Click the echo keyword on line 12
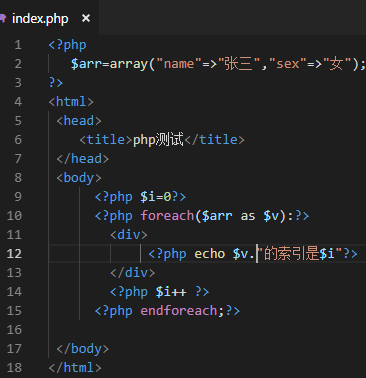The height and width of the screenshot is (378, 366). pos(210,254)
